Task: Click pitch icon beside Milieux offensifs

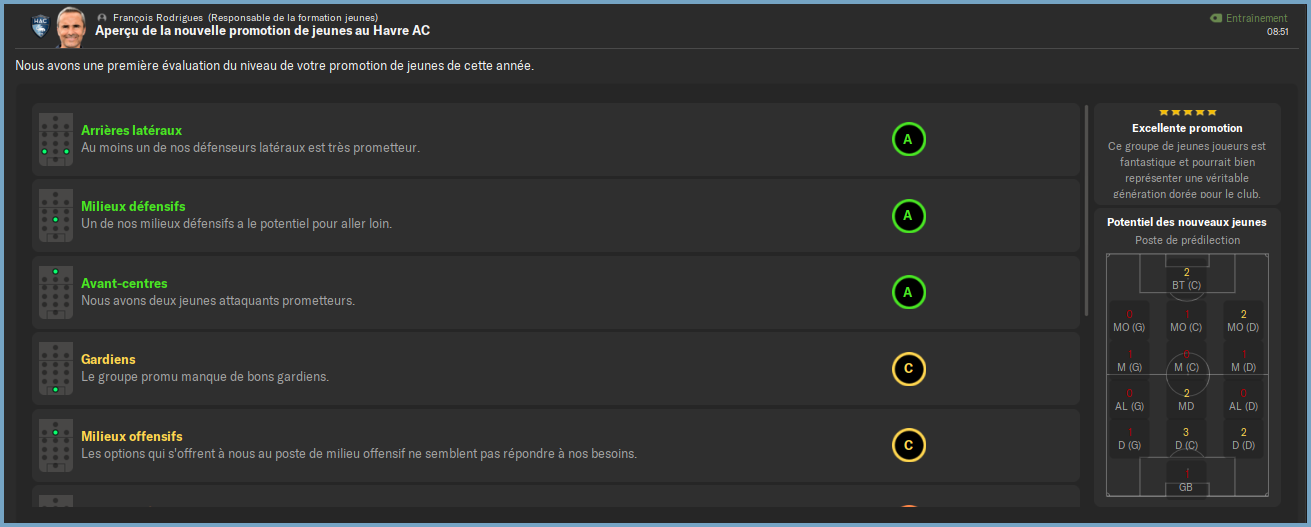Action: pyautogui.click(x=55, y=445)
